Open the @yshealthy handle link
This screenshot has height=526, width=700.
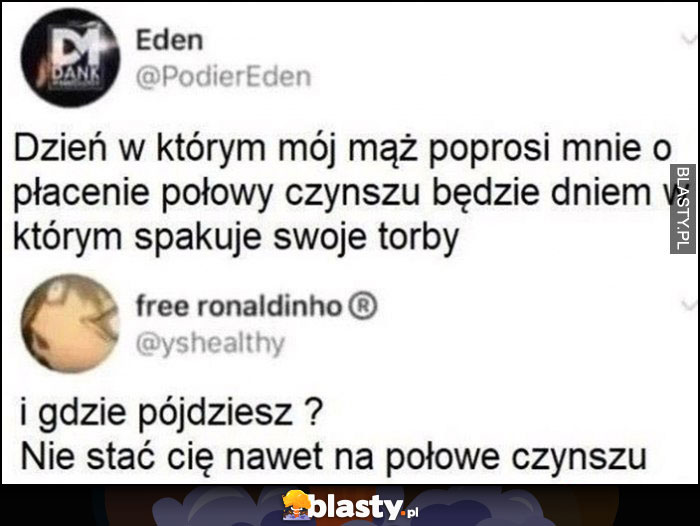coord(210,344)
